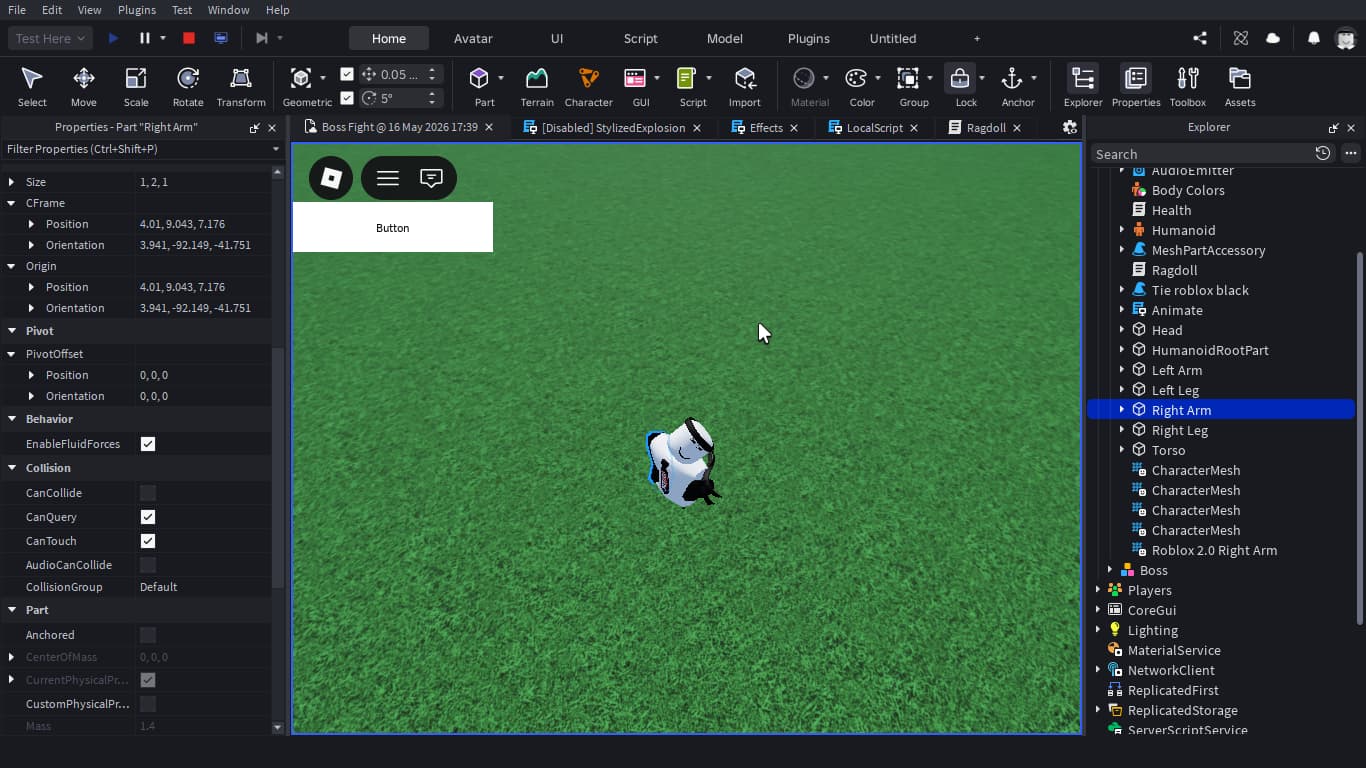Select Left Arm in Explorer
Screen dimensions: 1366x768
coord(1177,370)
